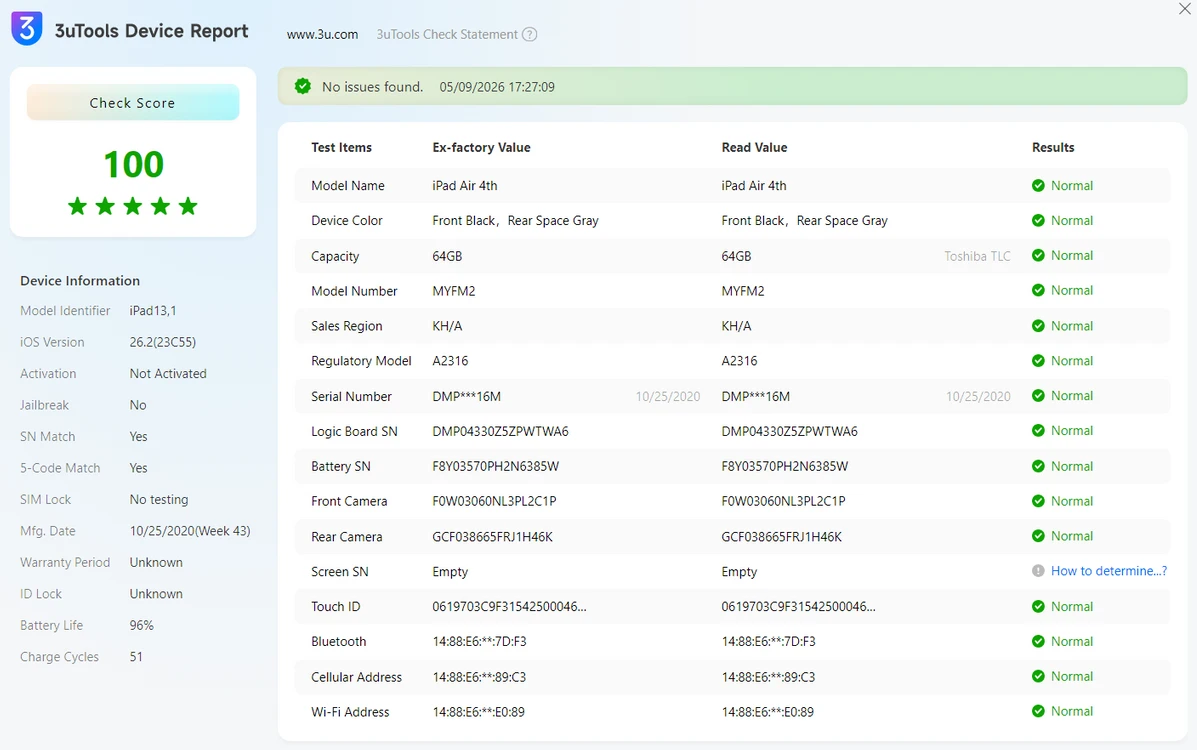Click the green check icon in Sales Region row

coord(1038,326)
